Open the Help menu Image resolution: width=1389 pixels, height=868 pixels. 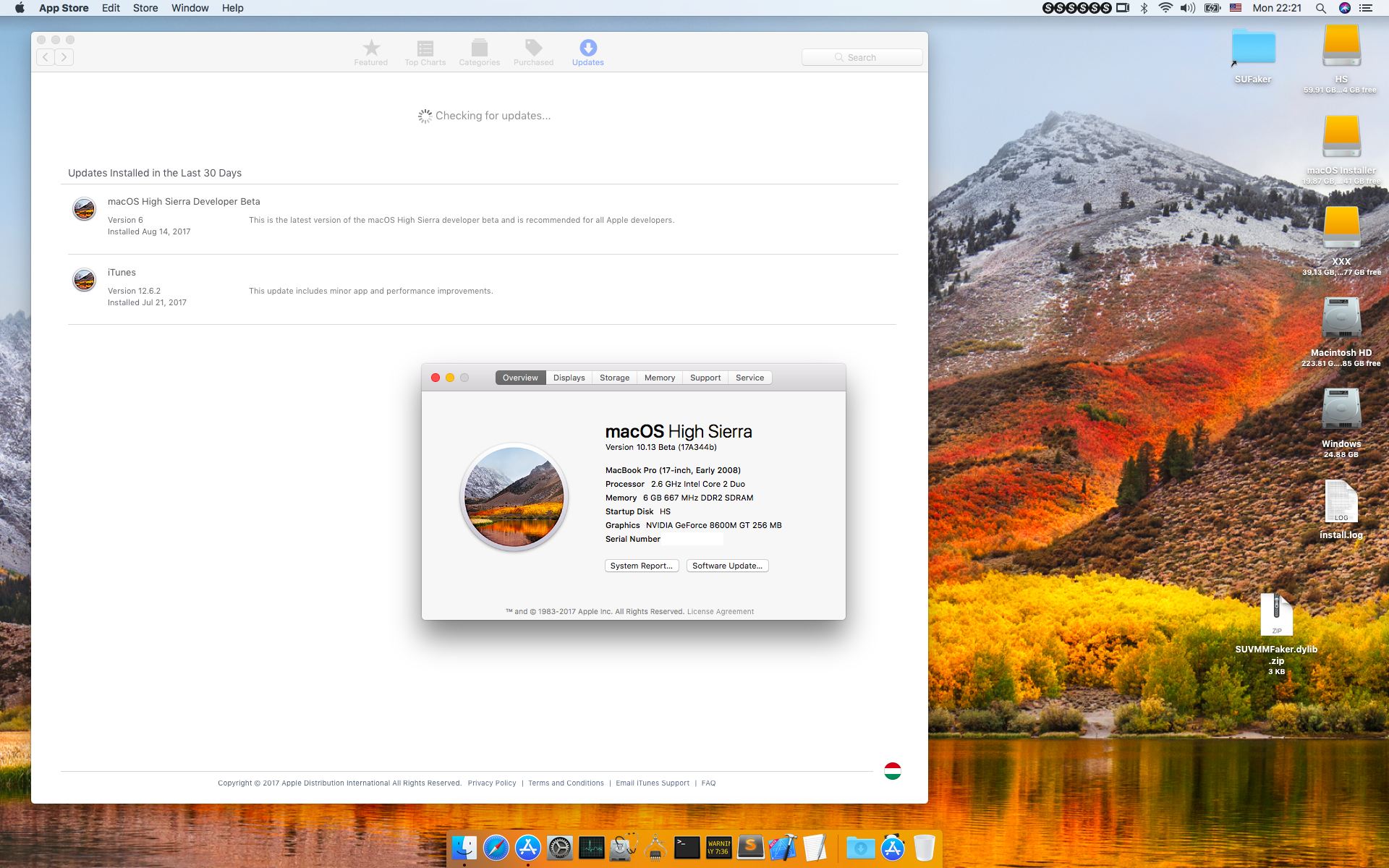tap(232, 8)
